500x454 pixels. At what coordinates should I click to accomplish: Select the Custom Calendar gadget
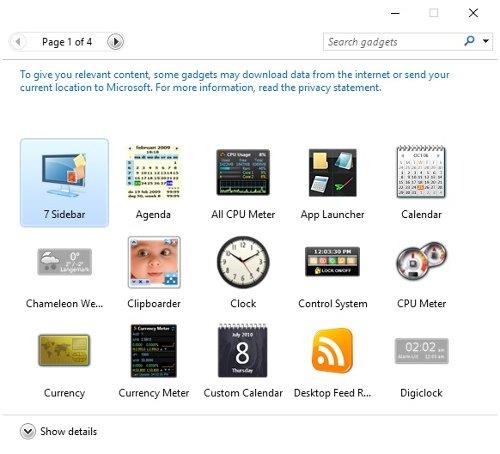(243, 350)
